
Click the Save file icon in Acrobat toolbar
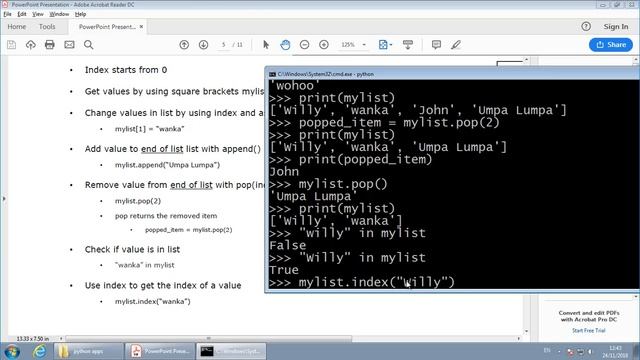click(x=11, y=44)
